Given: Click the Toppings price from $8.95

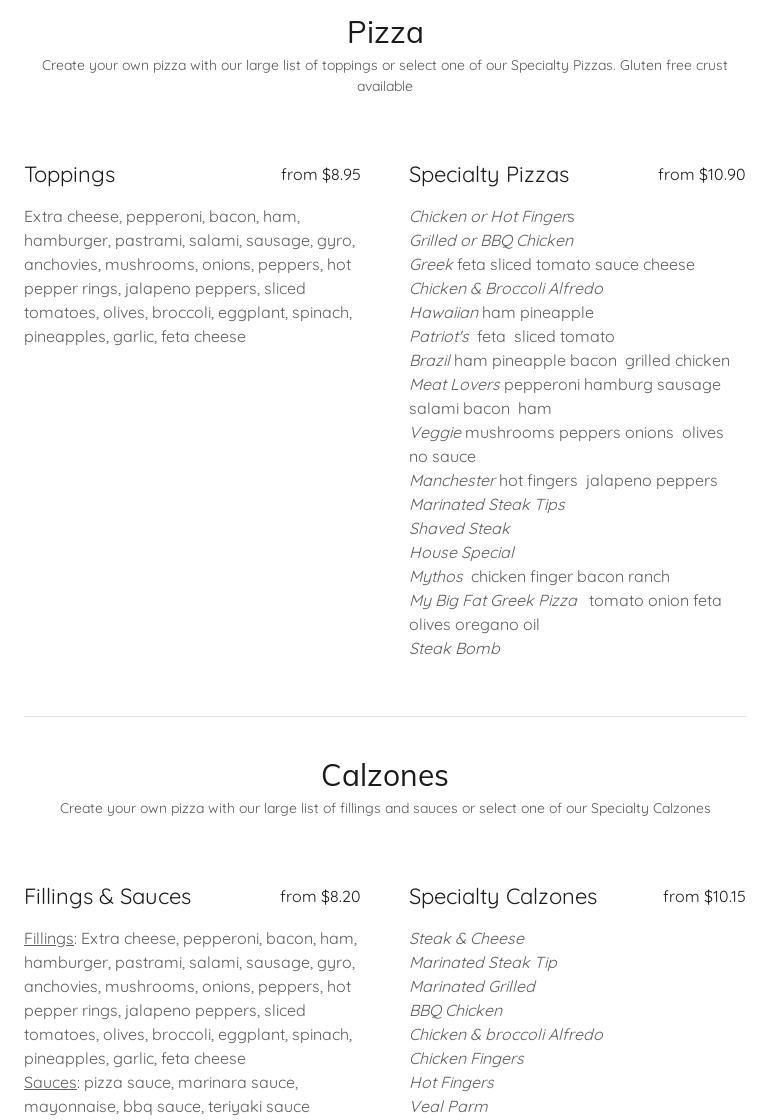Looking at the screenshot, I should 320,175.
